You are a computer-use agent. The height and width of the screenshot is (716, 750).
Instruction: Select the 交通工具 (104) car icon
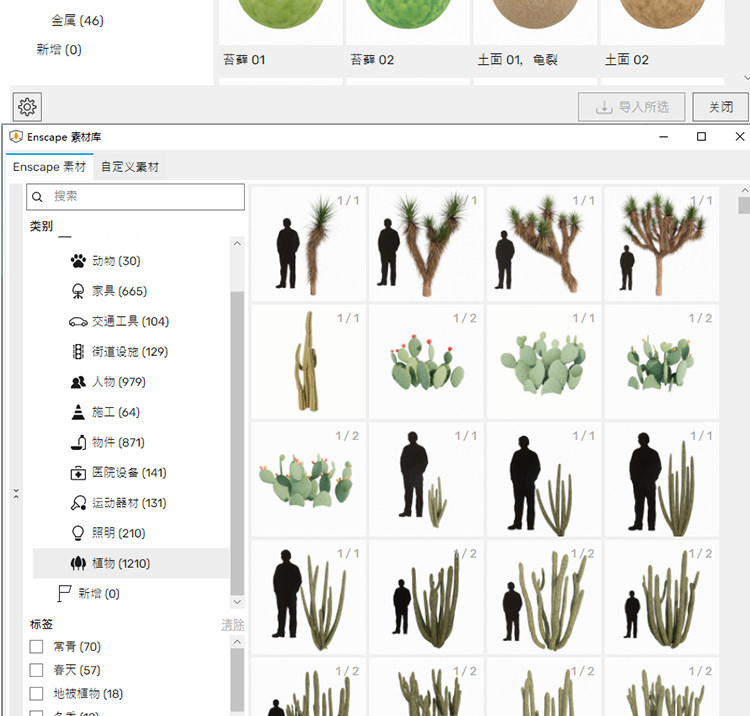(x=78, y=322)
